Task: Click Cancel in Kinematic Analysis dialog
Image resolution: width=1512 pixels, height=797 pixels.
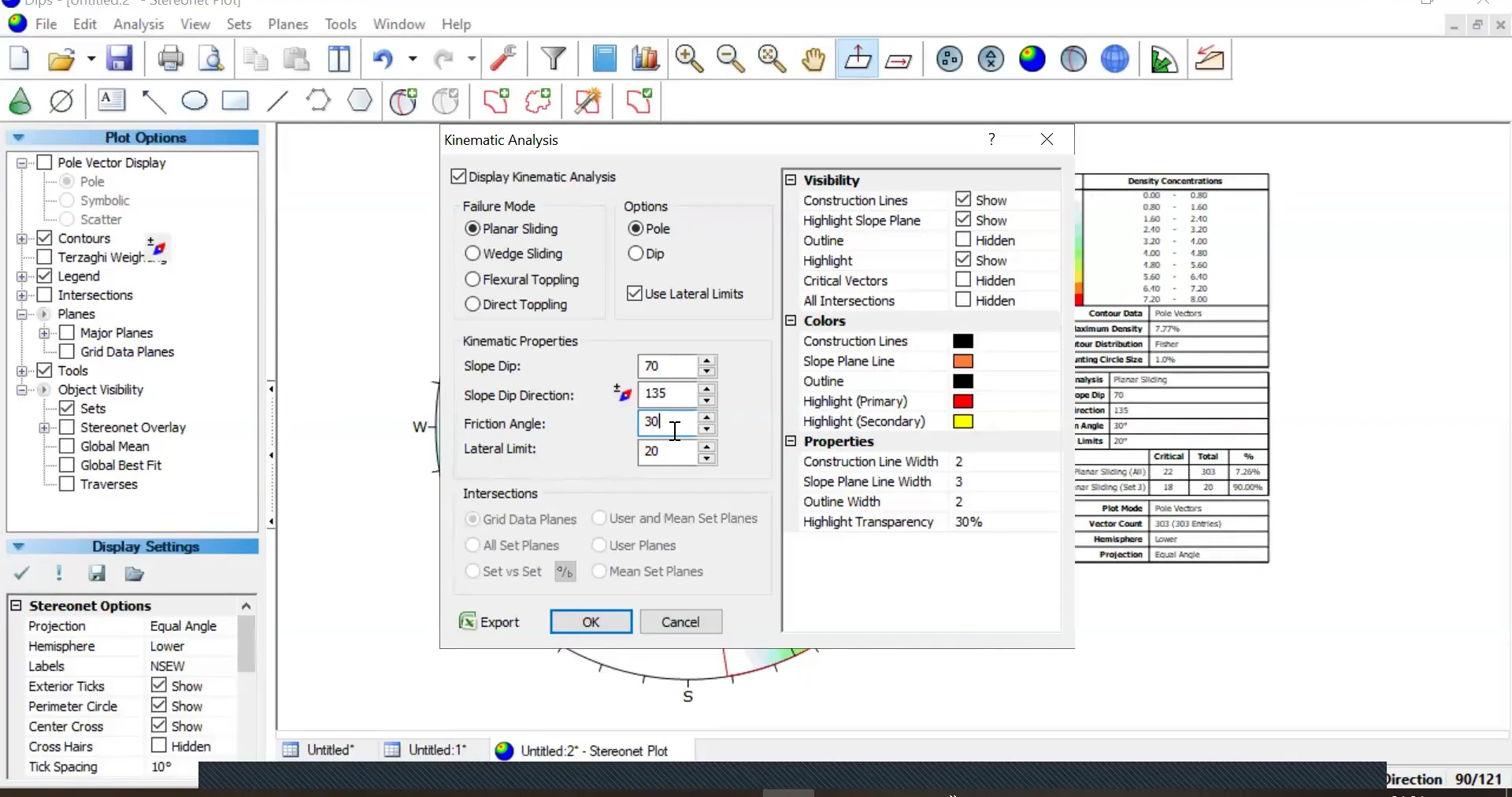Action: [x=680, y=621]
